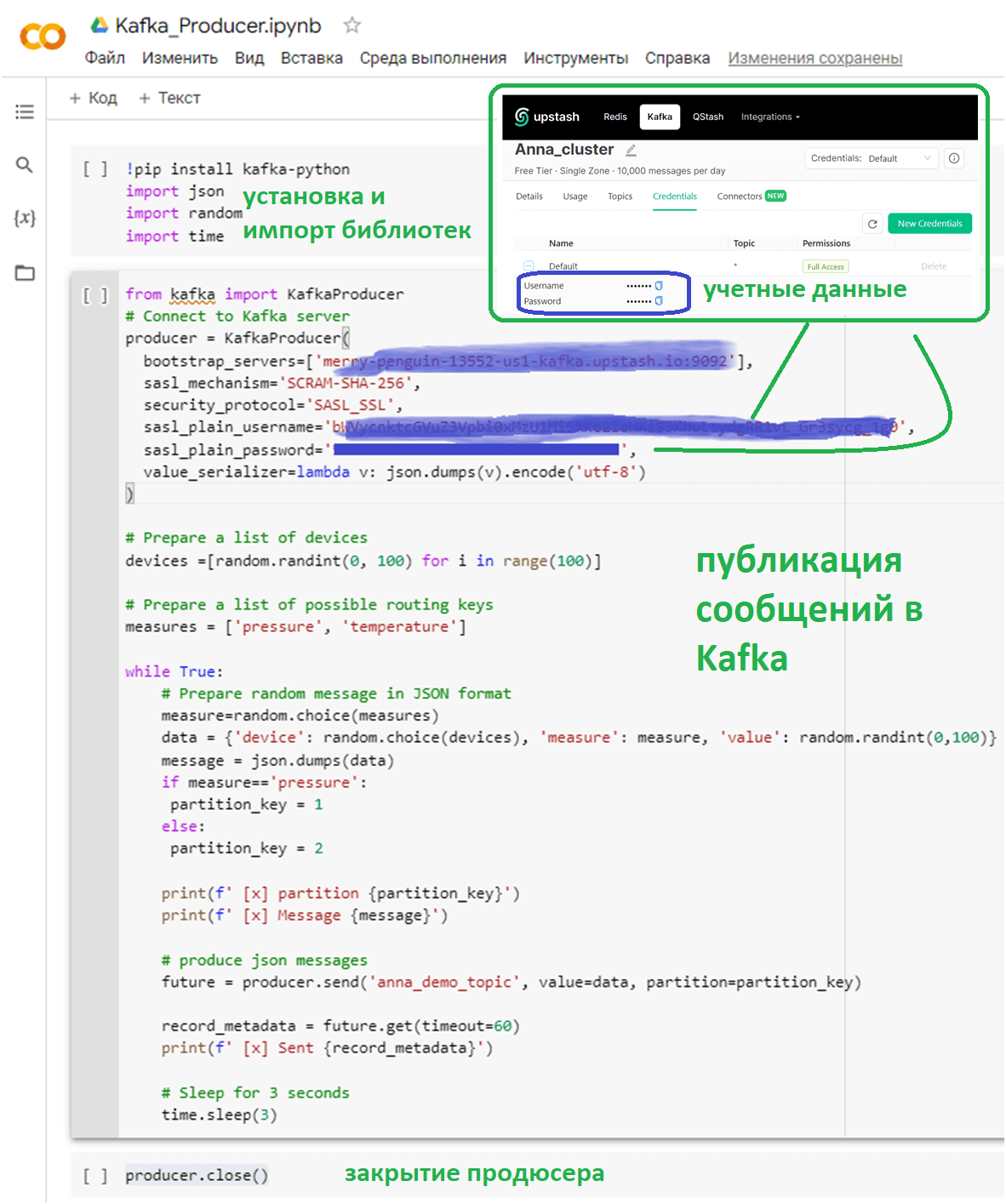1006x1204 pixels.
Task: Collapse the Default credentials row
Action: [x=529, y=266]
